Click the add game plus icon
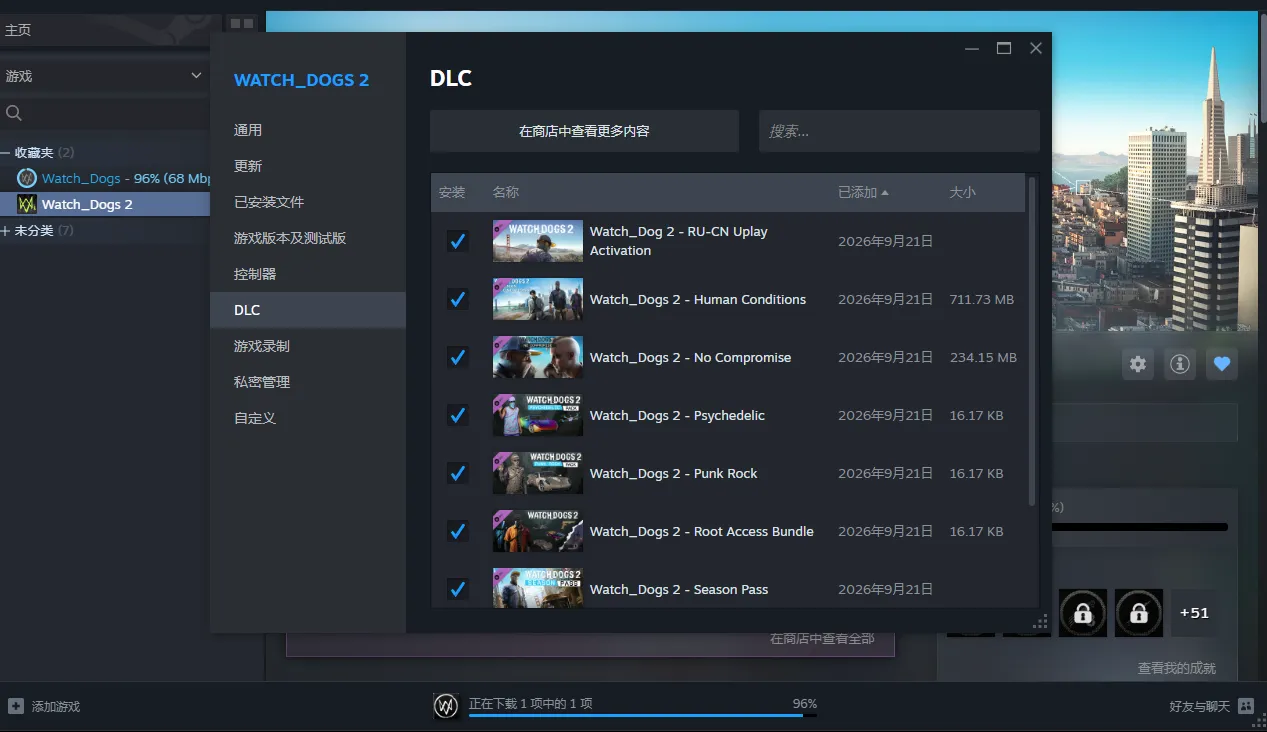This screenshot has height=732, width=1267. pyautogui.click(x=15, y=706)
